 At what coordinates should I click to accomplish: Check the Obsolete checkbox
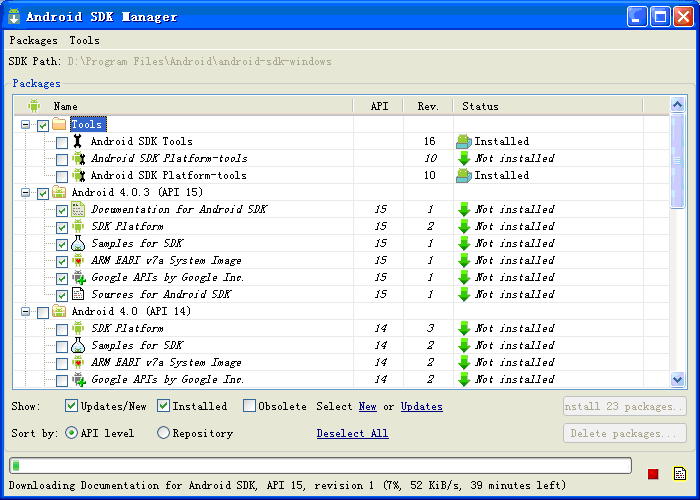[249, 406]
